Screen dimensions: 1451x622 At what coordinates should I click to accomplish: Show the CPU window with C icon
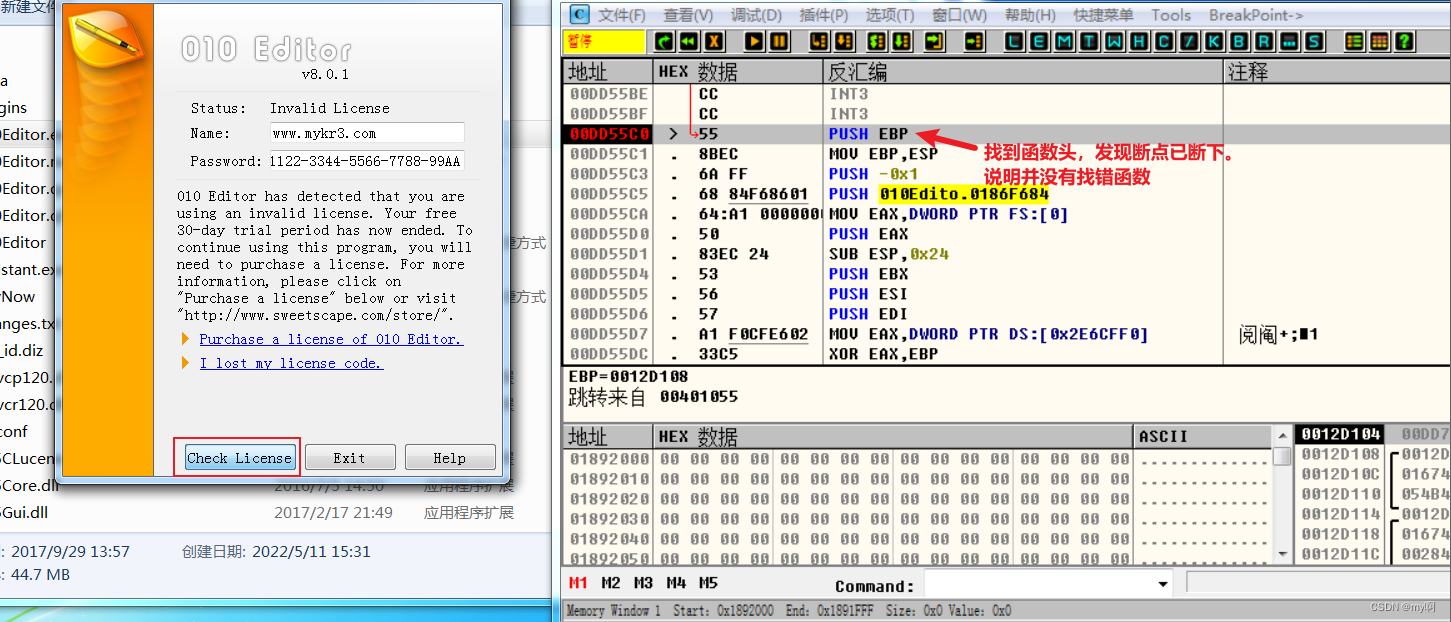tap(1164, 41)
